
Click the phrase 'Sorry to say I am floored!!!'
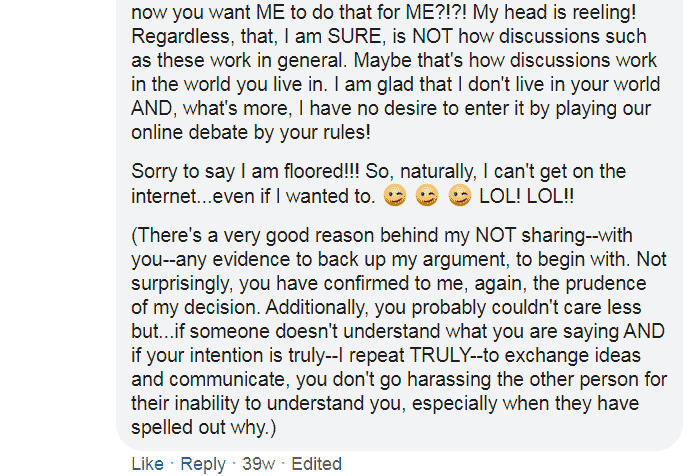pos(245,172)
